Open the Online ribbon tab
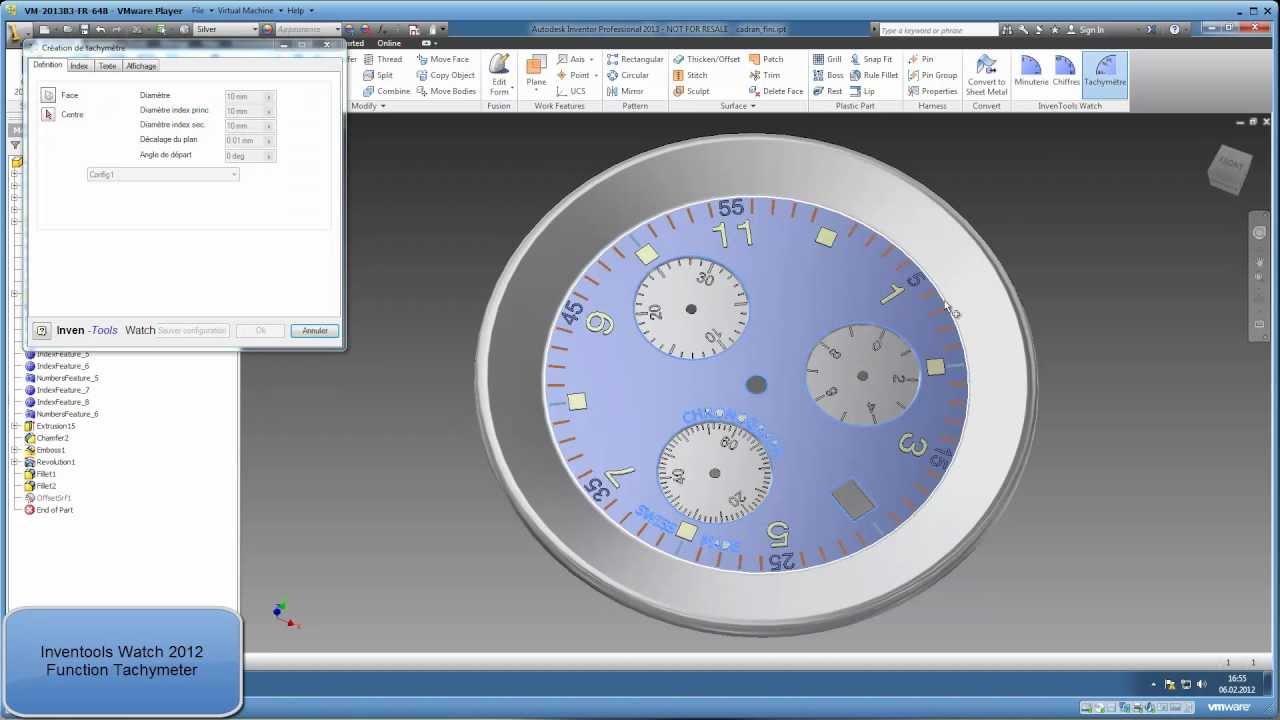Screen dimensions: 1280x720 (x=389, y=43)
